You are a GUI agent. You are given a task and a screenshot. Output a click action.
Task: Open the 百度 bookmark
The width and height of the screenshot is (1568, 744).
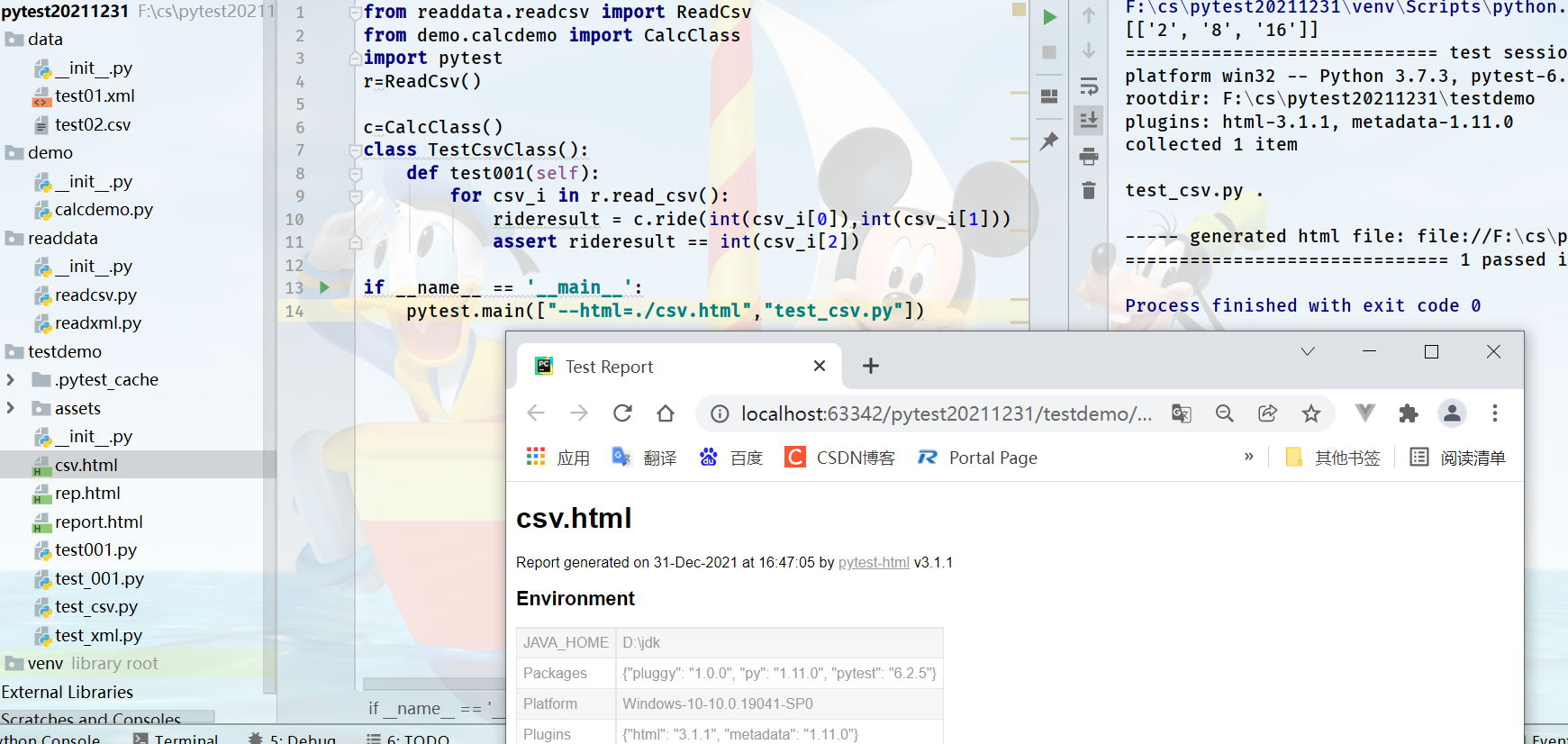click(730, 458)
